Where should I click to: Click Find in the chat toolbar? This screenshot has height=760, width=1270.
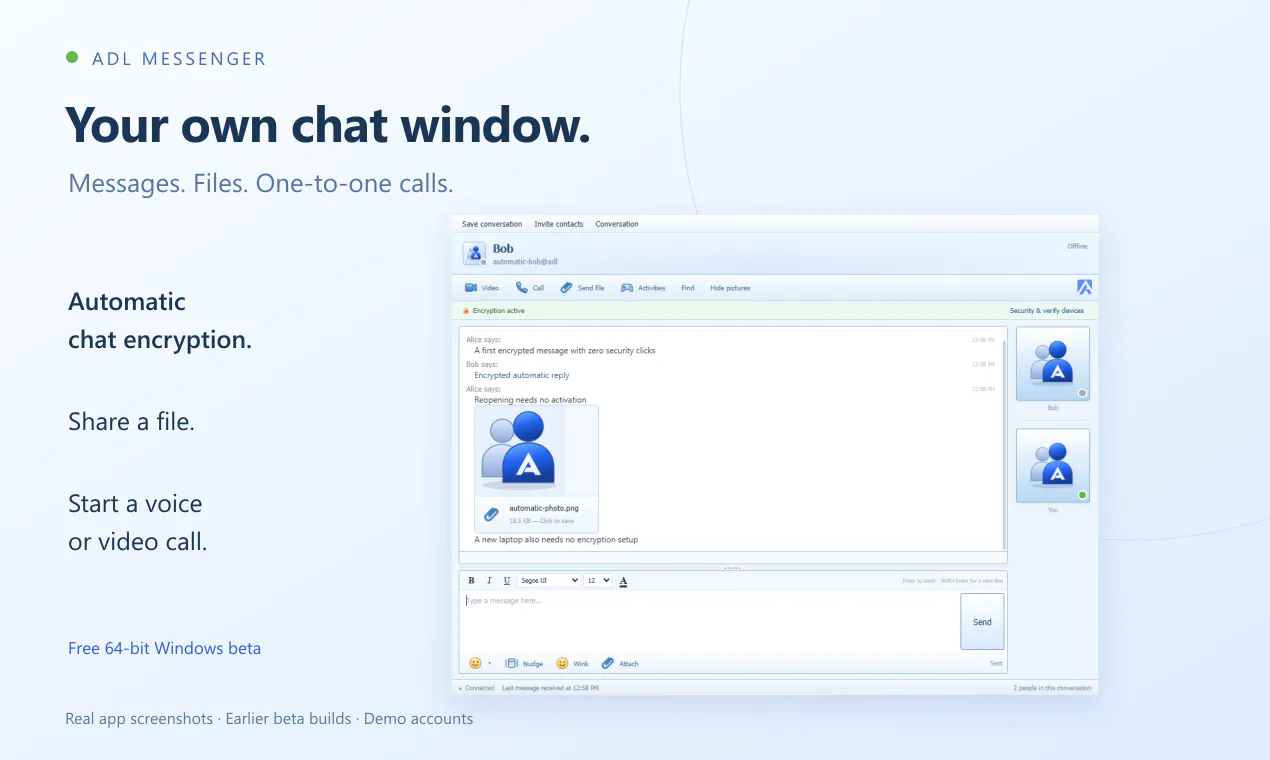(x=688, y=288)
